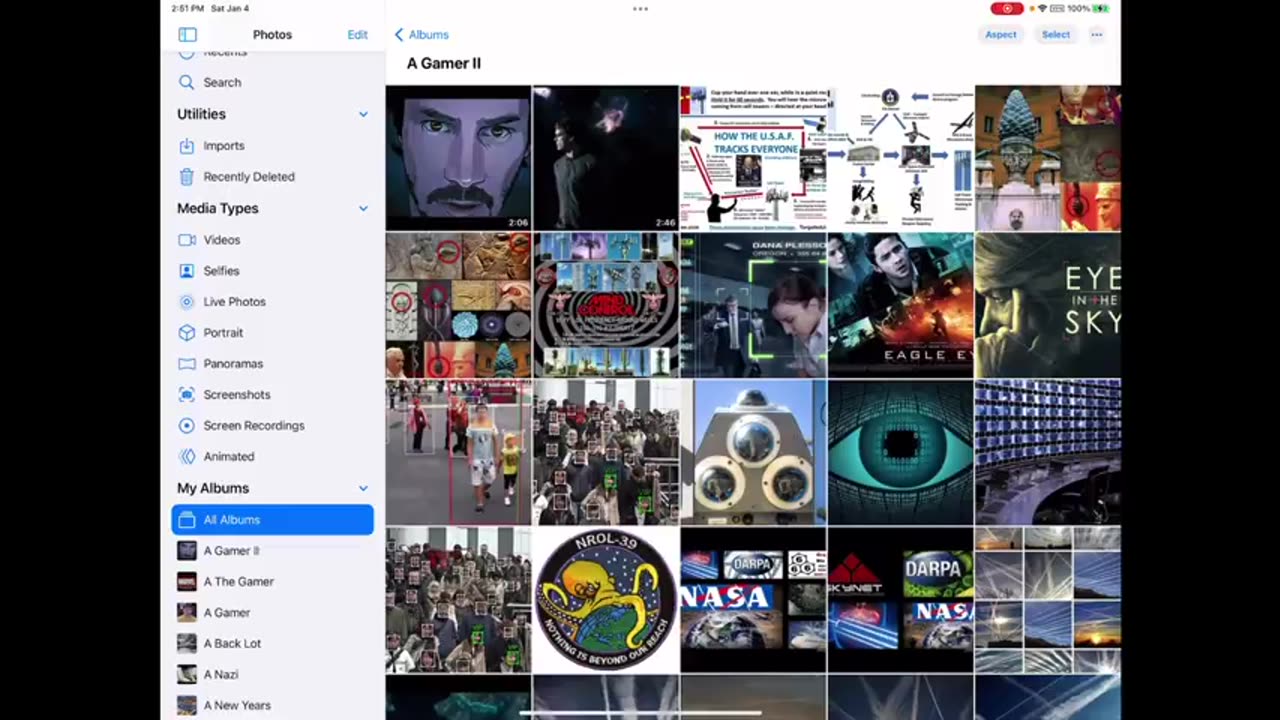Open the pedestrians tracking boxes thumbnail
Viewport: 1280px width, 720px height.
(458, 452)
